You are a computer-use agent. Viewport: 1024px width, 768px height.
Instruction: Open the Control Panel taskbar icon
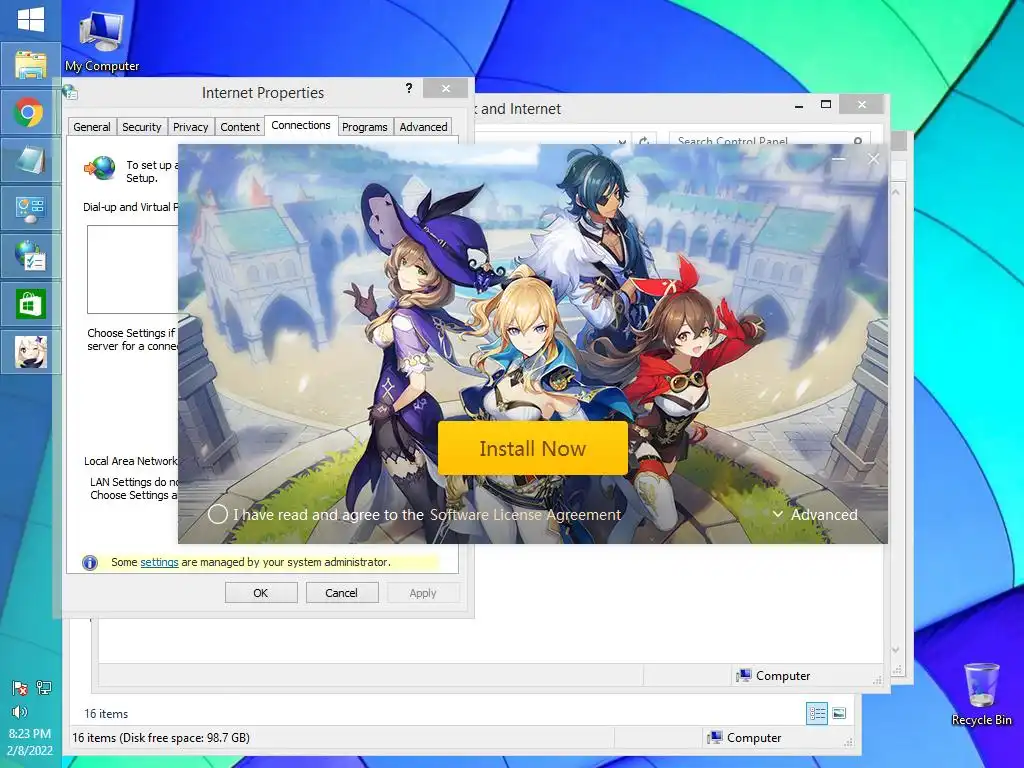[x=30, y=209]
